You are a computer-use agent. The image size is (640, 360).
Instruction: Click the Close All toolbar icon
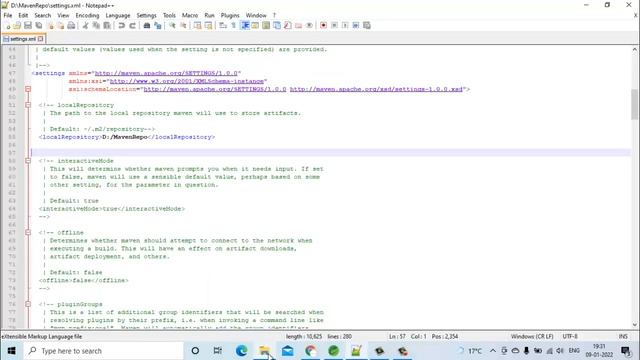[60, 25]
